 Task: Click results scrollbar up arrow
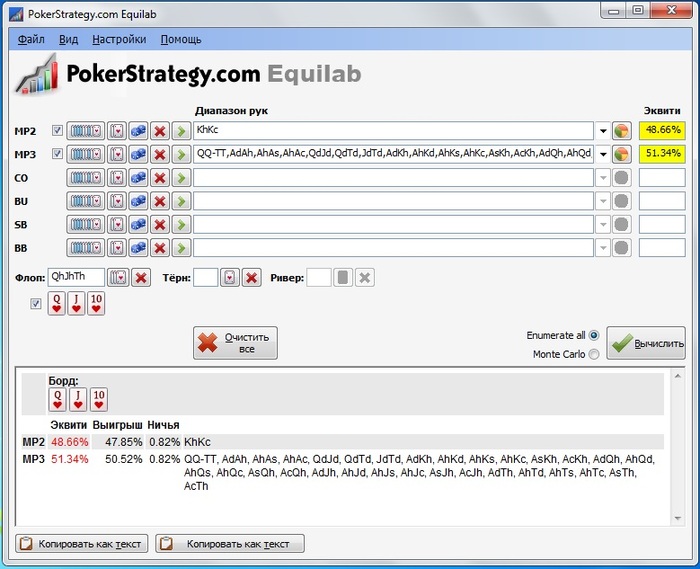coord(678,376)
